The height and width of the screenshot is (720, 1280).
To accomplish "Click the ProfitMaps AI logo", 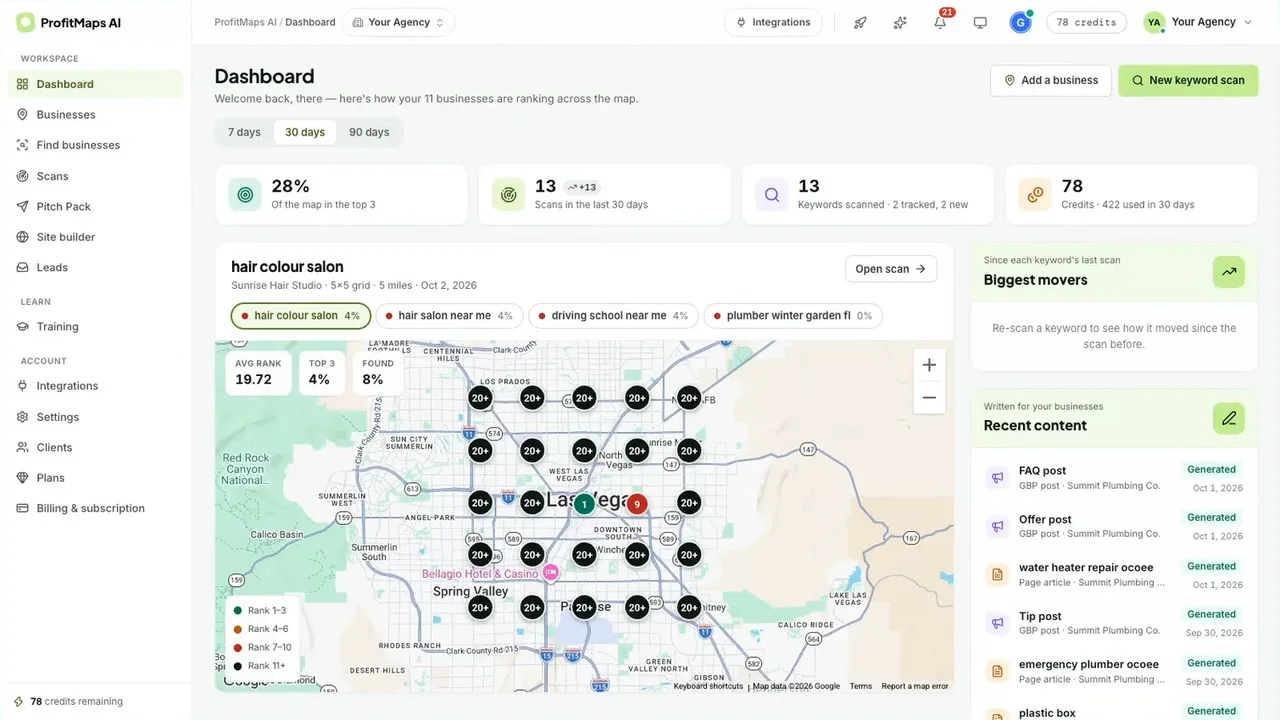I will (68, 22).
